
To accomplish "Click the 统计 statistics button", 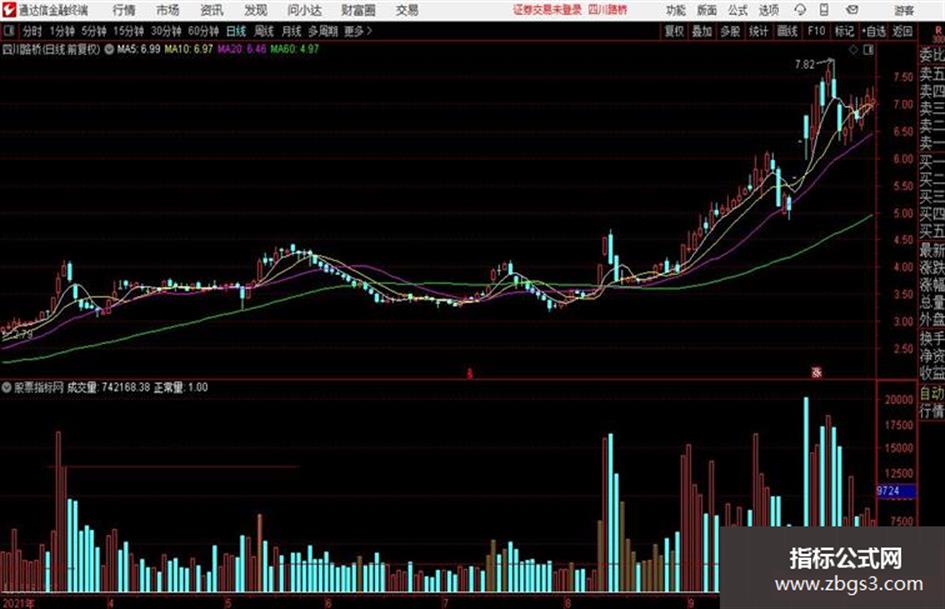I will pos(758,31).
